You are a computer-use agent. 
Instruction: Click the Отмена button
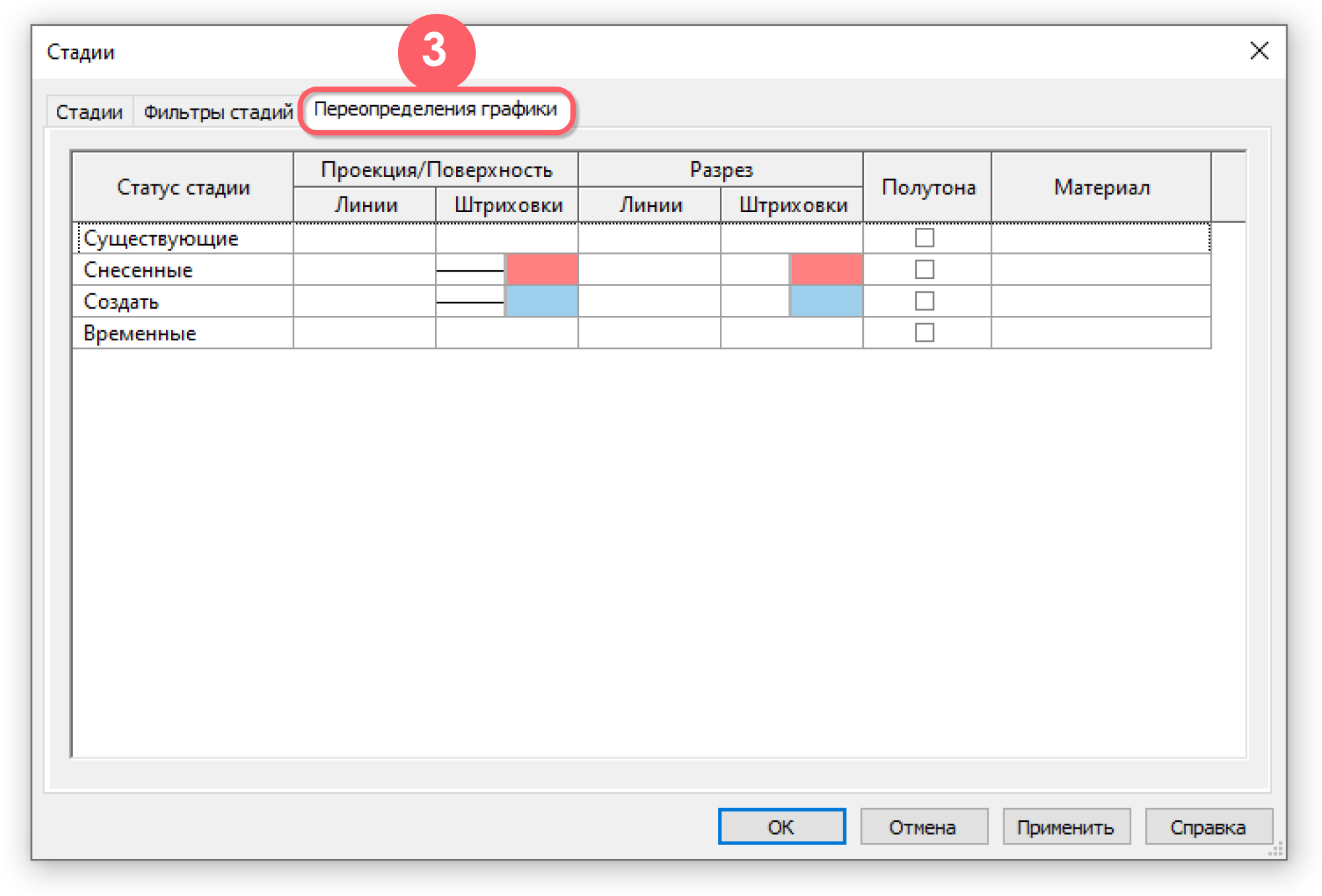[923, 827]
